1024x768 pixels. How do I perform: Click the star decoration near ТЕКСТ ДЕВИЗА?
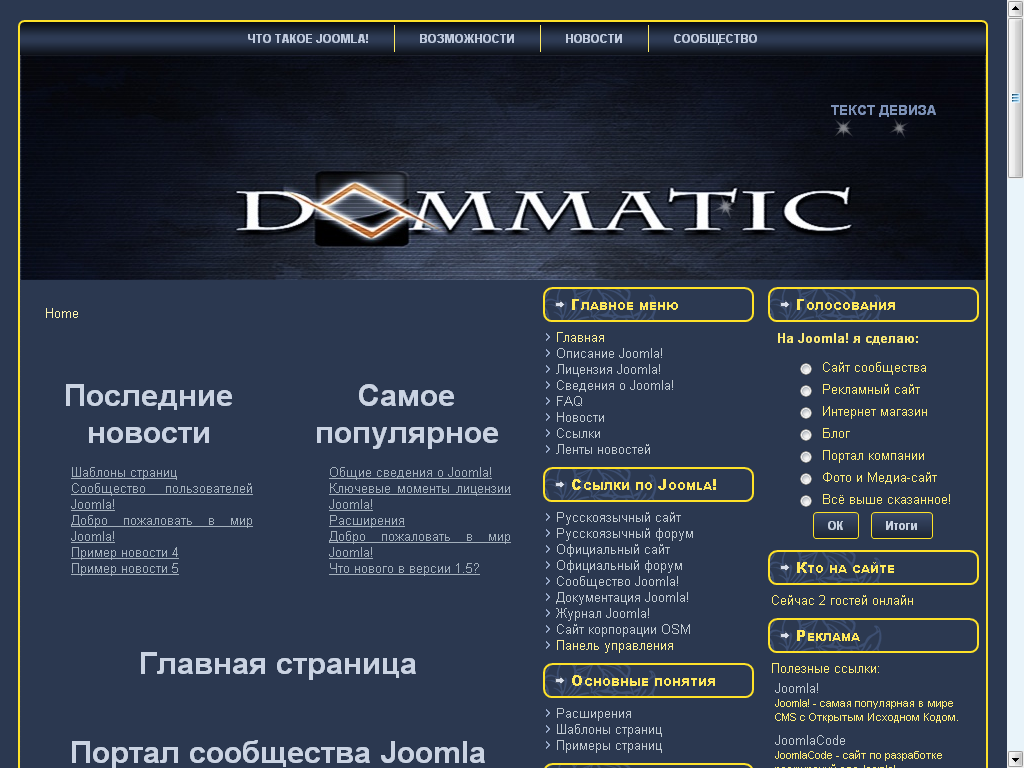pos(845,127)
